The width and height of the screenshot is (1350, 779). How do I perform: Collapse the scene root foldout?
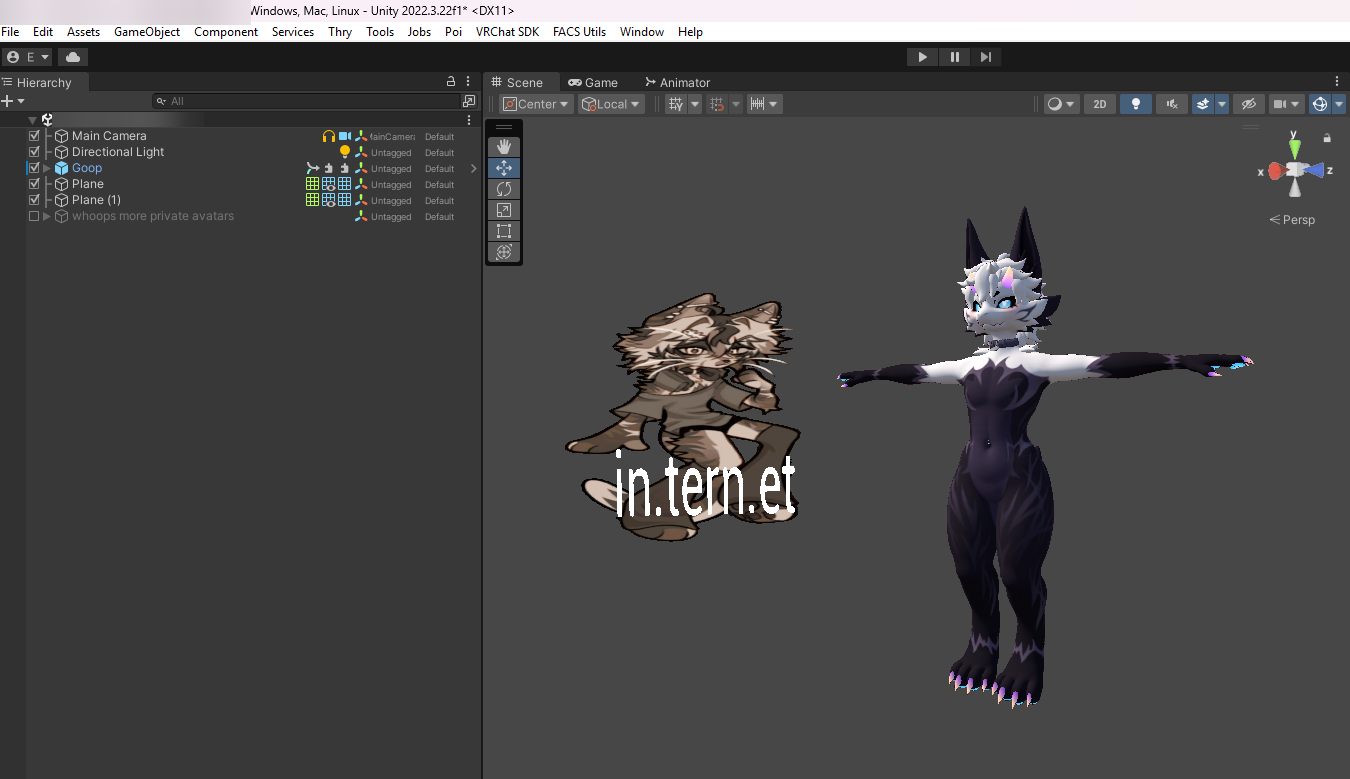(x=32, y=120)
